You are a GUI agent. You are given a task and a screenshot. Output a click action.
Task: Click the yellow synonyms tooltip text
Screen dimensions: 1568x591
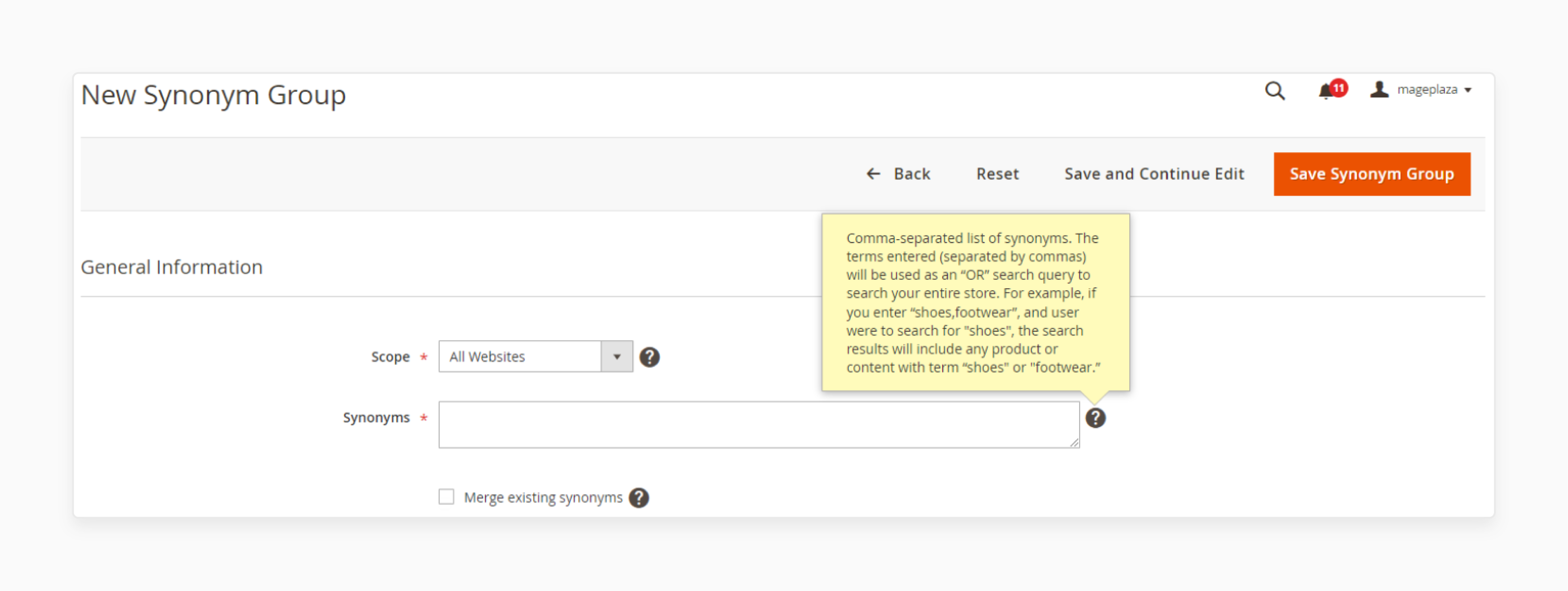[x=974, y=303]
